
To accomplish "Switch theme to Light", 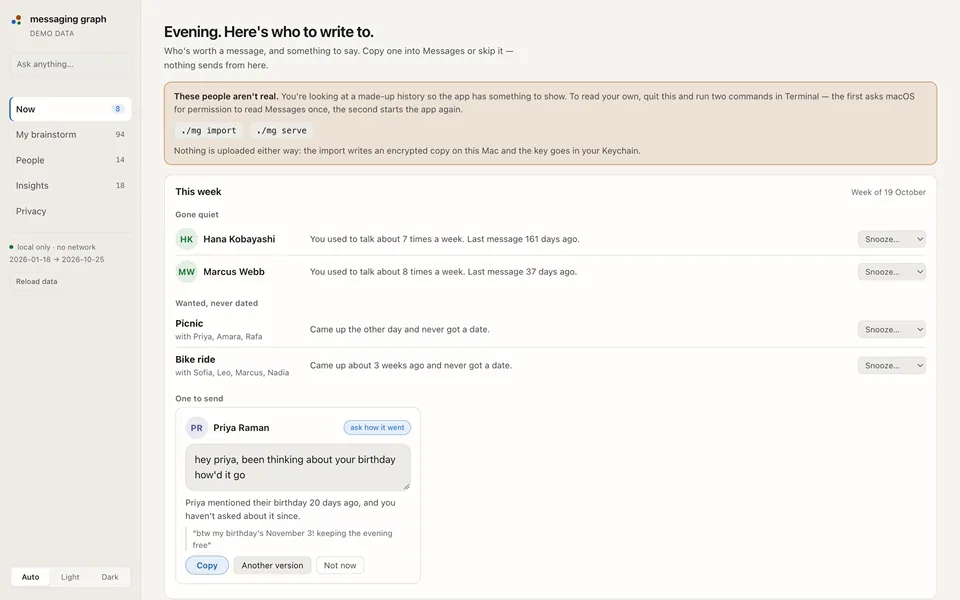I will click(x=70, y=577).
